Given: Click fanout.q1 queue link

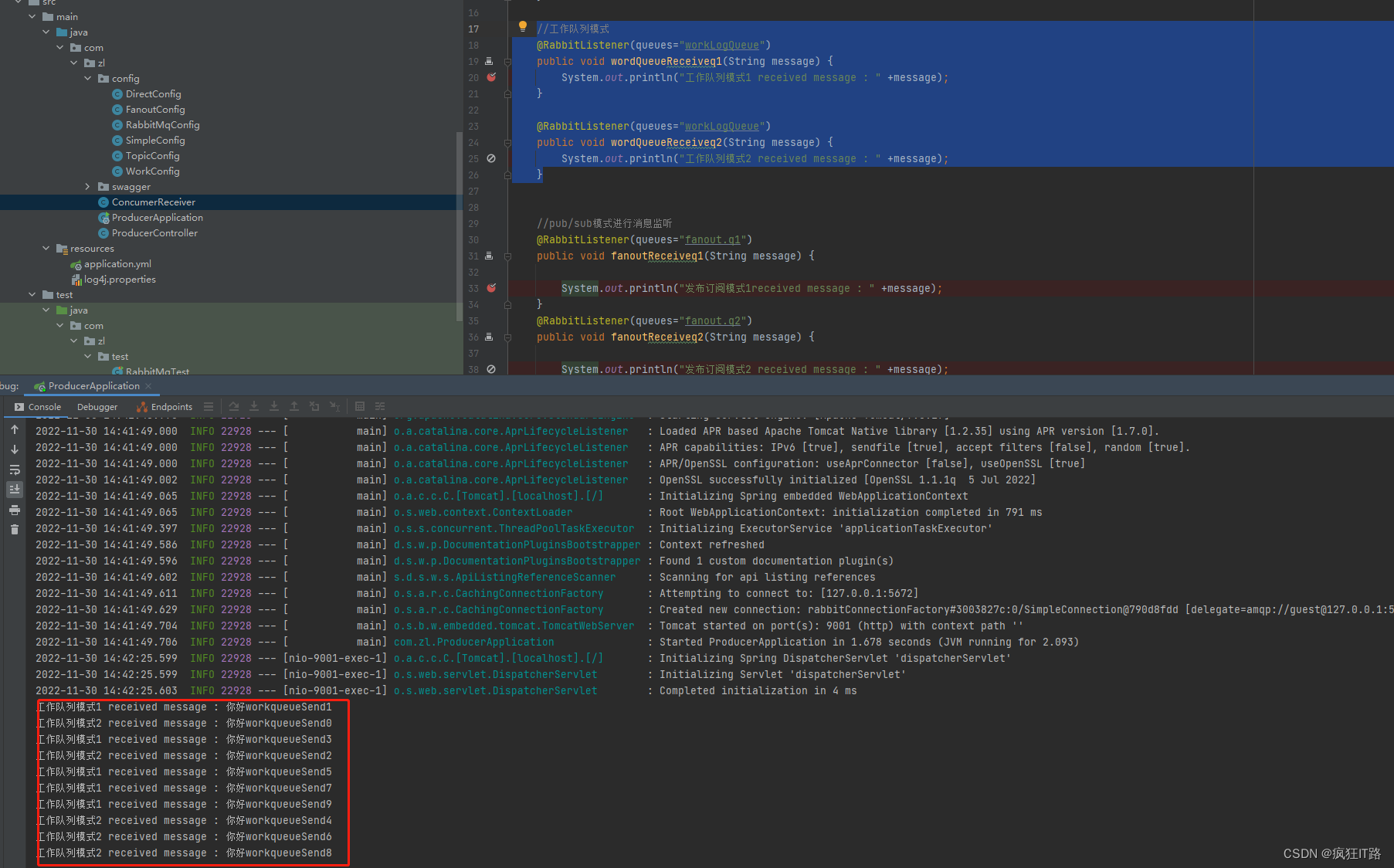Looking at the screenshot, I should coord(713,239).
